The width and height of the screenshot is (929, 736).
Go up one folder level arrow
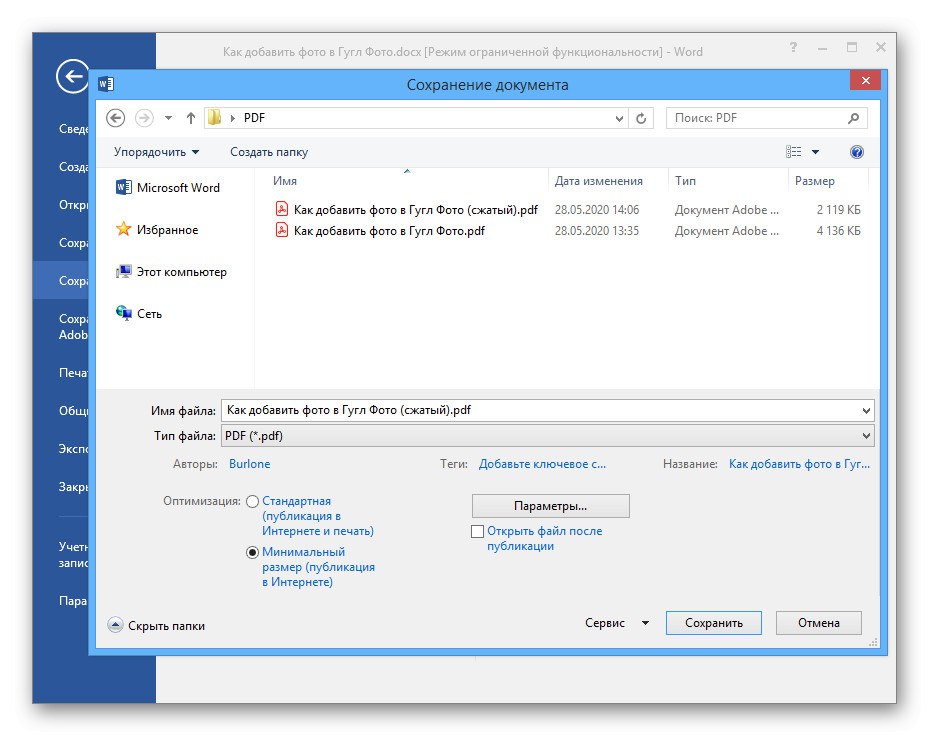point(191,119)
